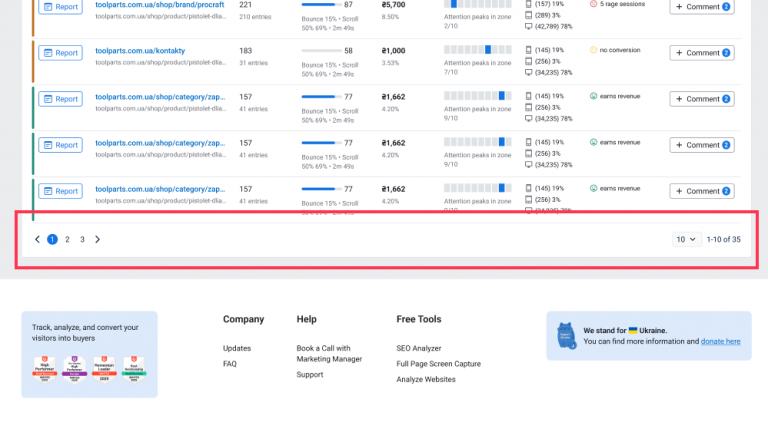768x432 pixels.
Task: Click the Help footer heading
Action: 307,319
